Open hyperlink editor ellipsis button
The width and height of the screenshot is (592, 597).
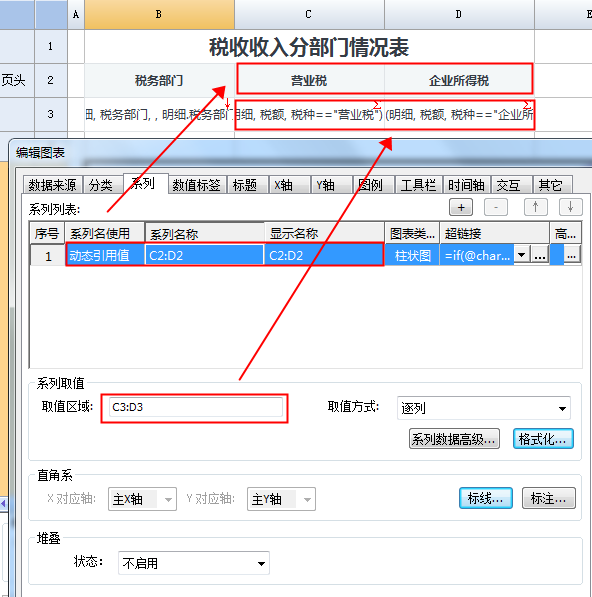[x=540, y=255]
